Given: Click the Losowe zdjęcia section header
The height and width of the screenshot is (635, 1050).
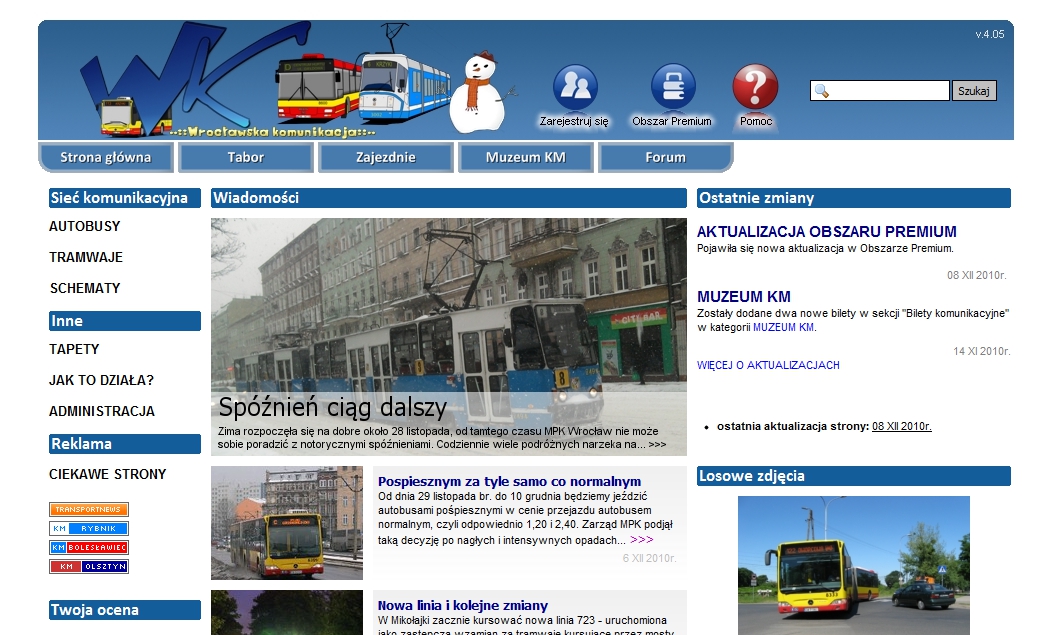Looking at the screenshot, I should (854, 476).
